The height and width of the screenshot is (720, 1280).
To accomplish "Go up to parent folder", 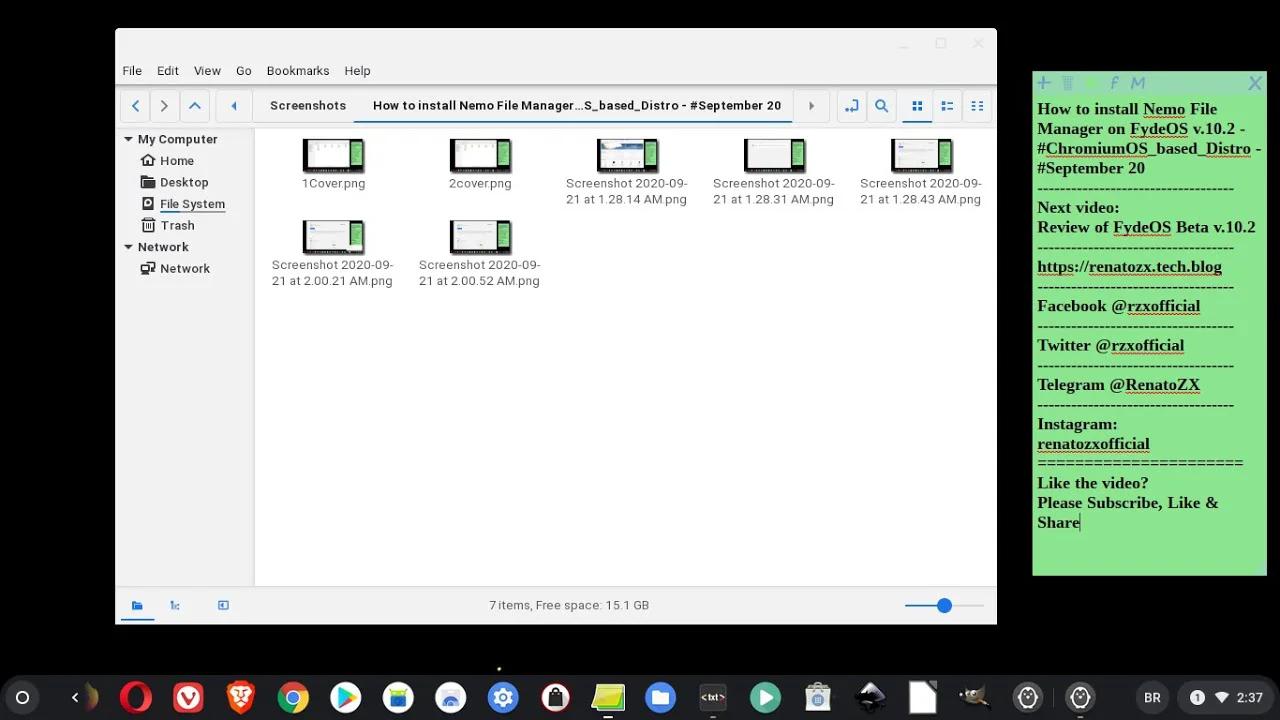I will [x=195, y=105].
